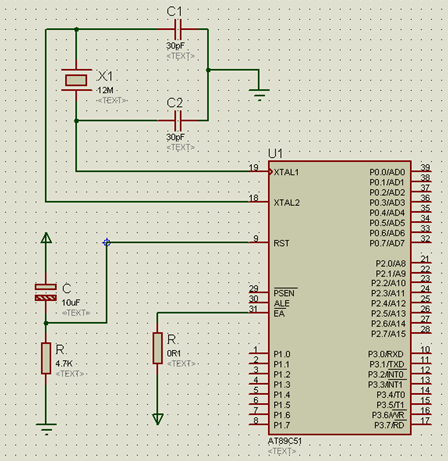Select the AT89C51 chip body
The image size is (448, 461).
(x=340, y=298)
